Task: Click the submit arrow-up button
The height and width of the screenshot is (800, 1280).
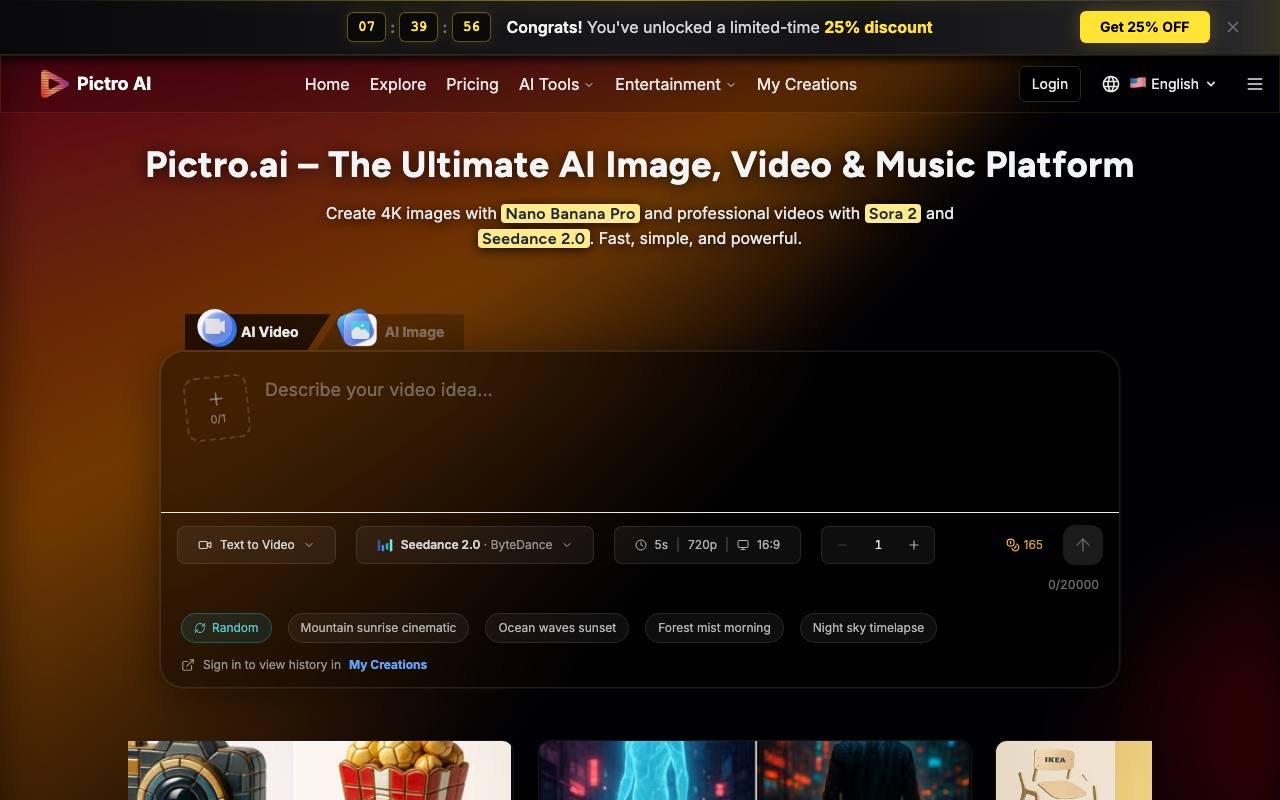Action: pos(1082,545)
